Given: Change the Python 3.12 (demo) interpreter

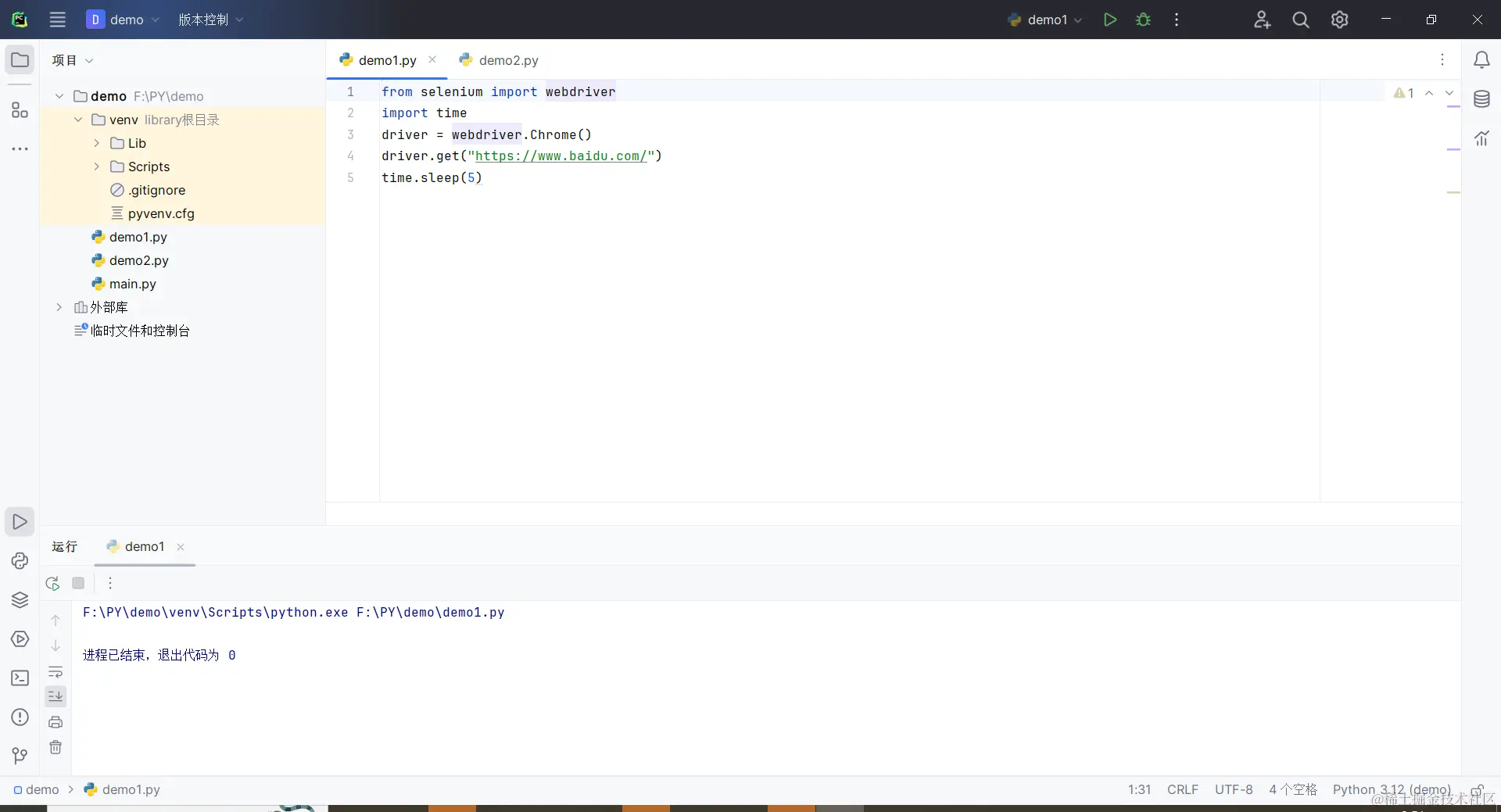Looking at the screenshot, I should click(x=1392, y=789).
